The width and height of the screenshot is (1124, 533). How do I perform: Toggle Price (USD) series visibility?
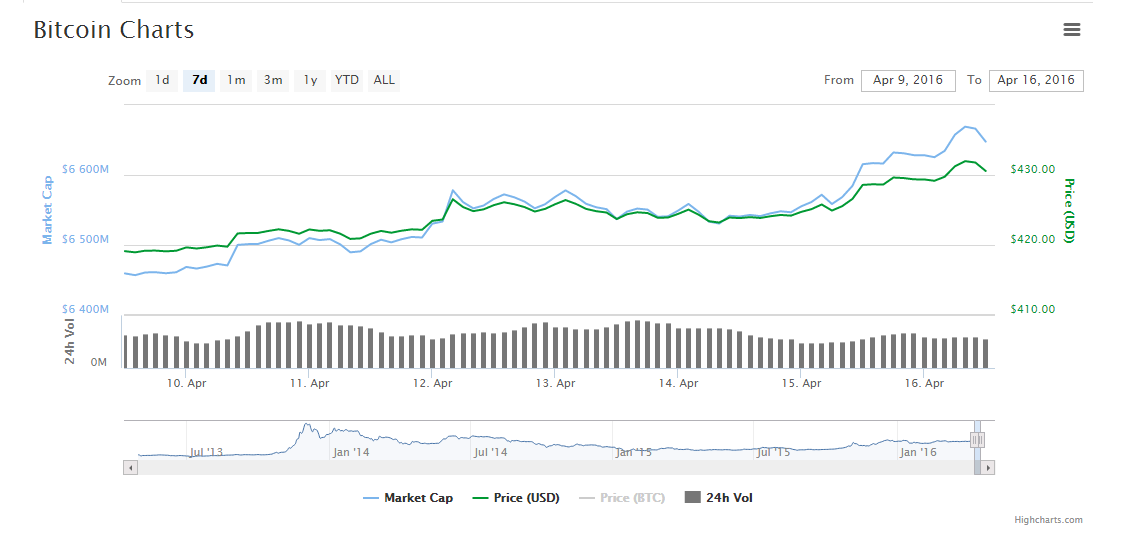[x=516, y=498]
